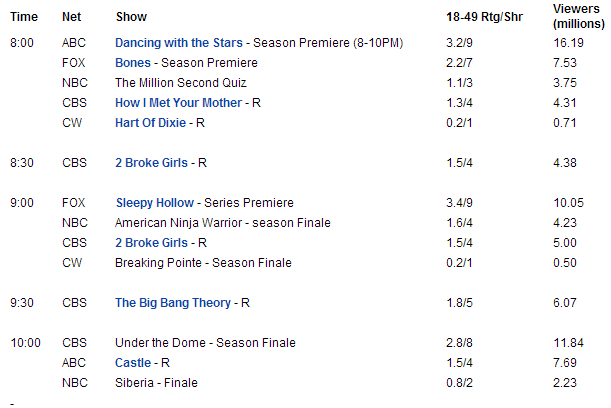Click the Show column header
This screenshot has width=611, height=408.
pyautogui.click(x=131, y=18)
